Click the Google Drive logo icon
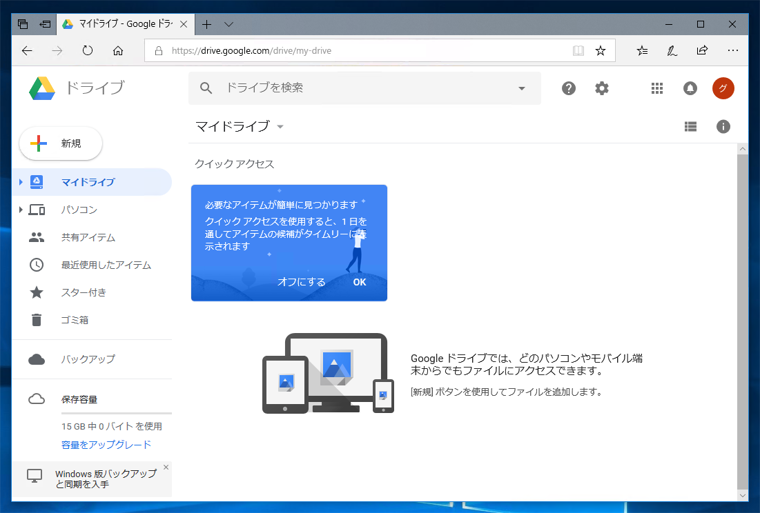The image size is (760, 513). (x=42, y=88)
